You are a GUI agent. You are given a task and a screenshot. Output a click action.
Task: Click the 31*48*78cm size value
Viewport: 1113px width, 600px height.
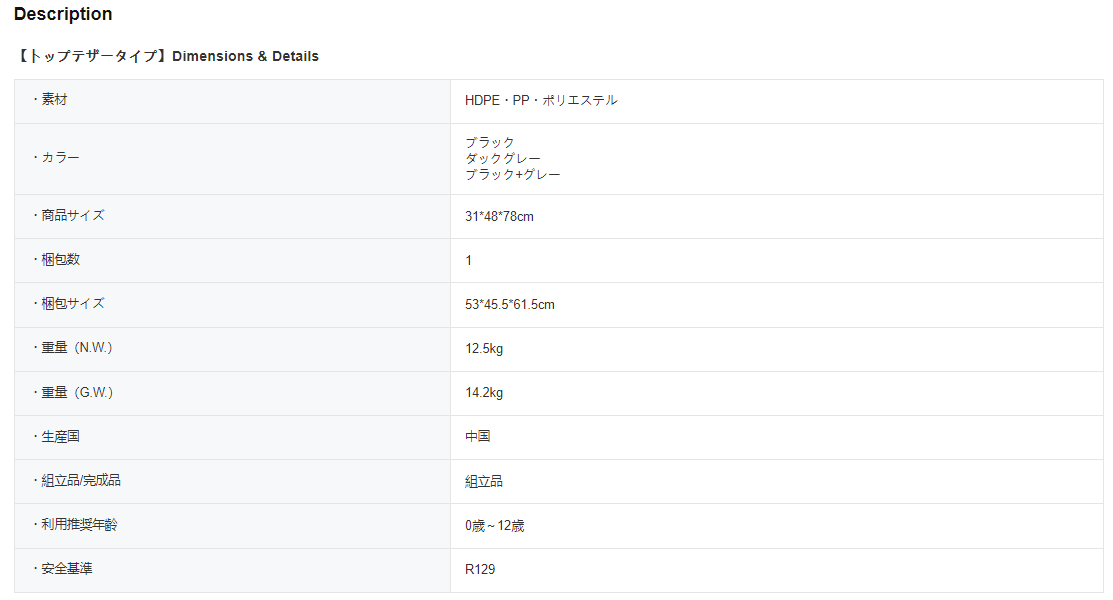(499, 216)
